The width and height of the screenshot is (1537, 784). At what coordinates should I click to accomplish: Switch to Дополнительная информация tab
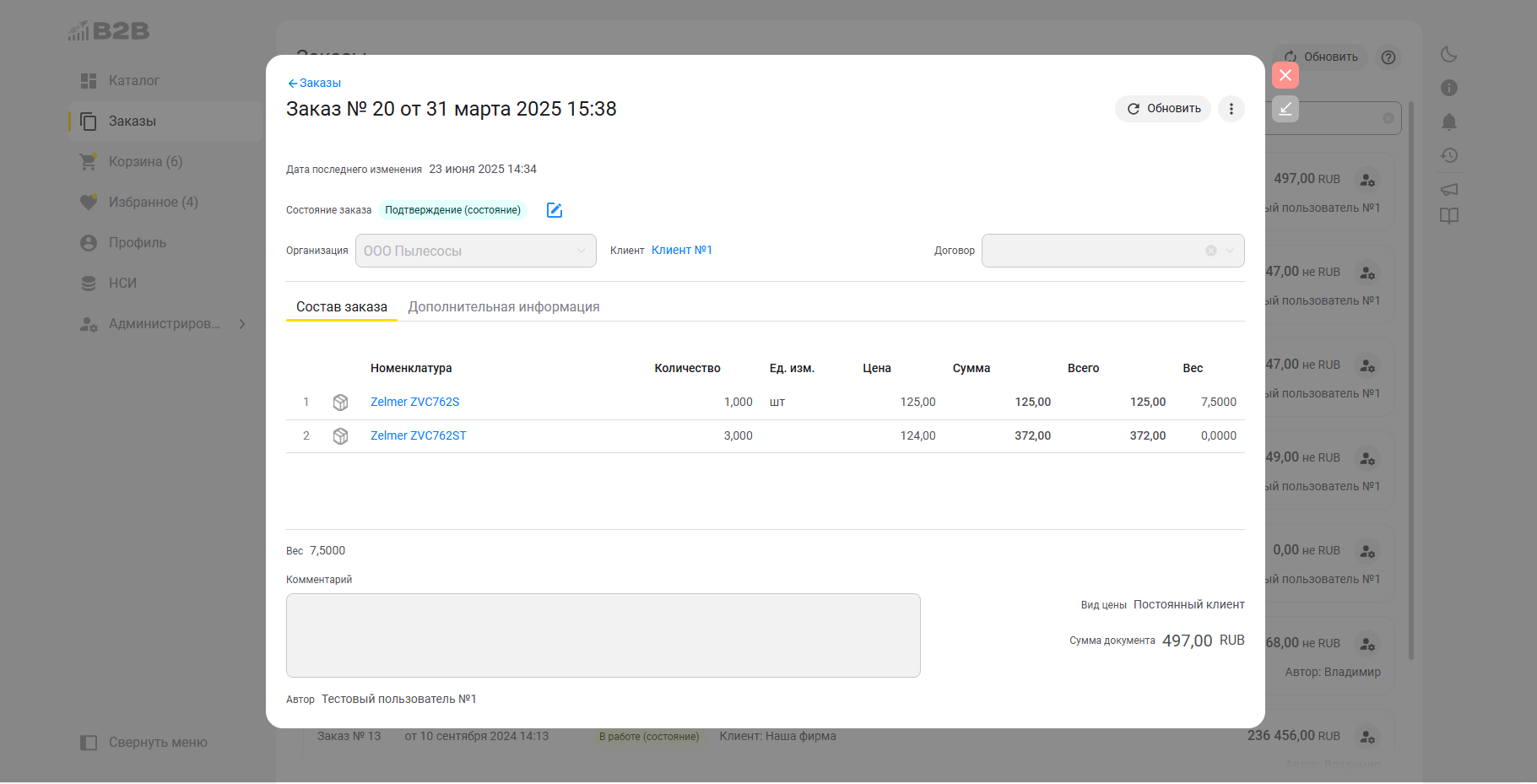coord(504,307)
